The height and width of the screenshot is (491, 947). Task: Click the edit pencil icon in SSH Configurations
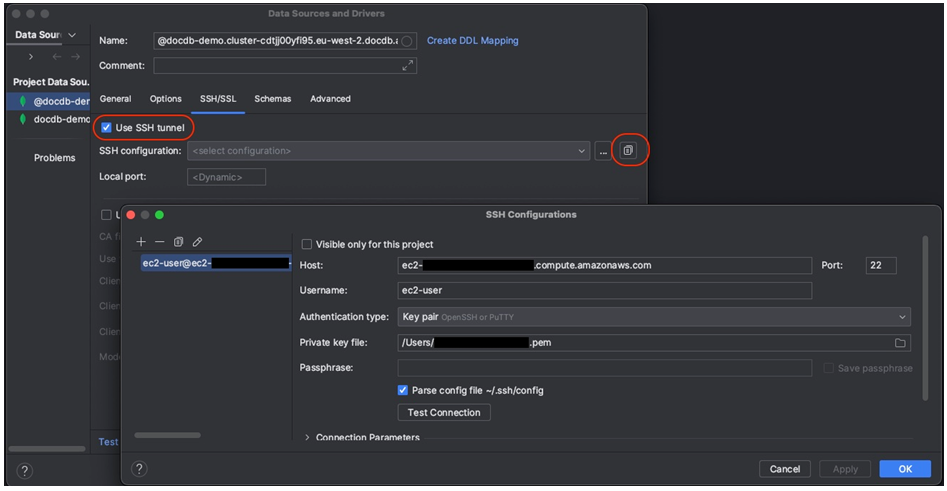click(x=197, y=242)
